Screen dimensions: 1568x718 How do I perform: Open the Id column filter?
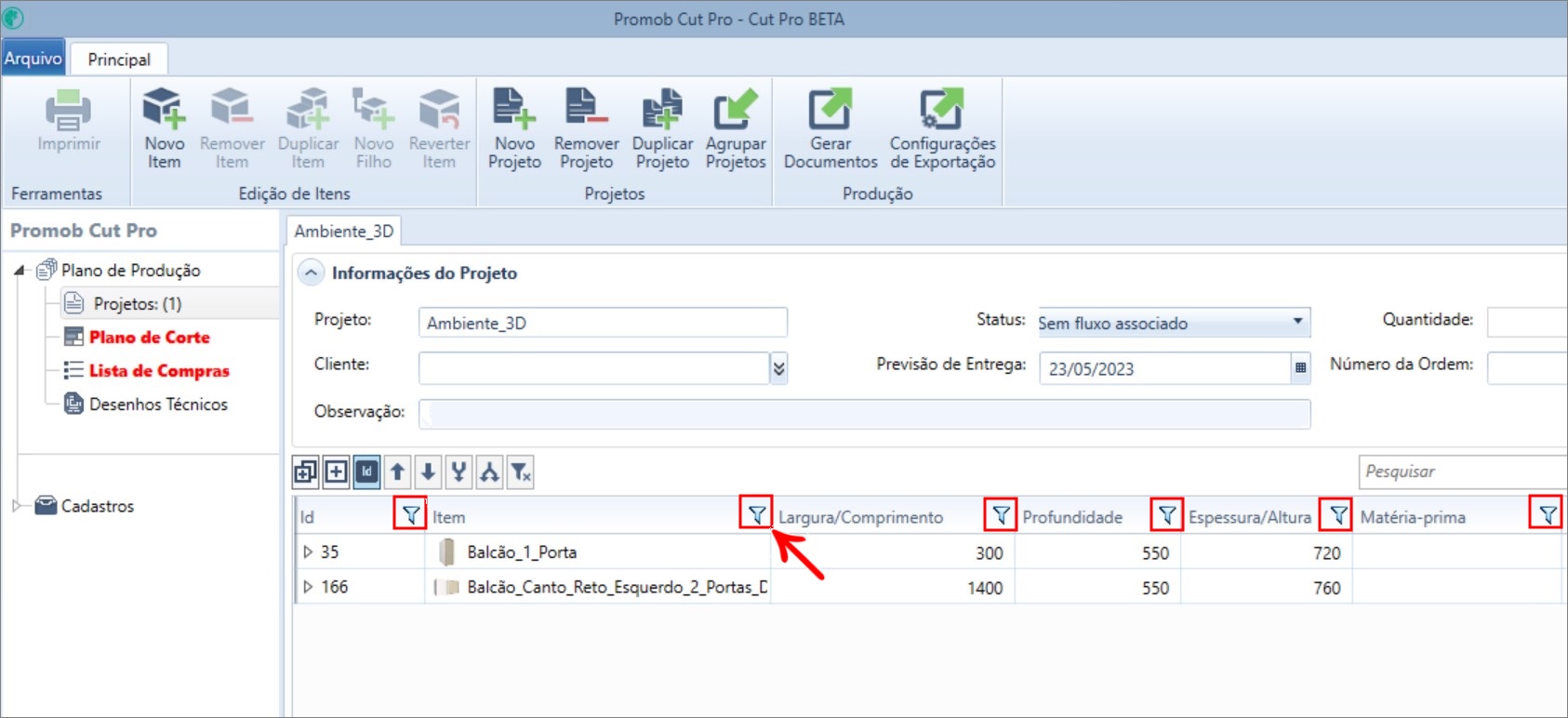click(x=409, y=514)
